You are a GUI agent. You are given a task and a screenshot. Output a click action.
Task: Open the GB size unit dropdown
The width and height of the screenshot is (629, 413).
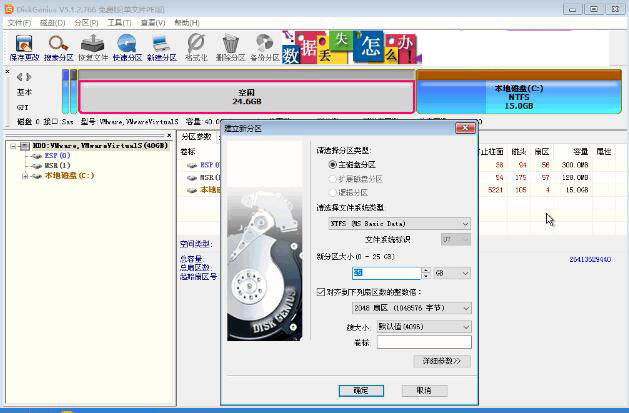coord(452,273)
